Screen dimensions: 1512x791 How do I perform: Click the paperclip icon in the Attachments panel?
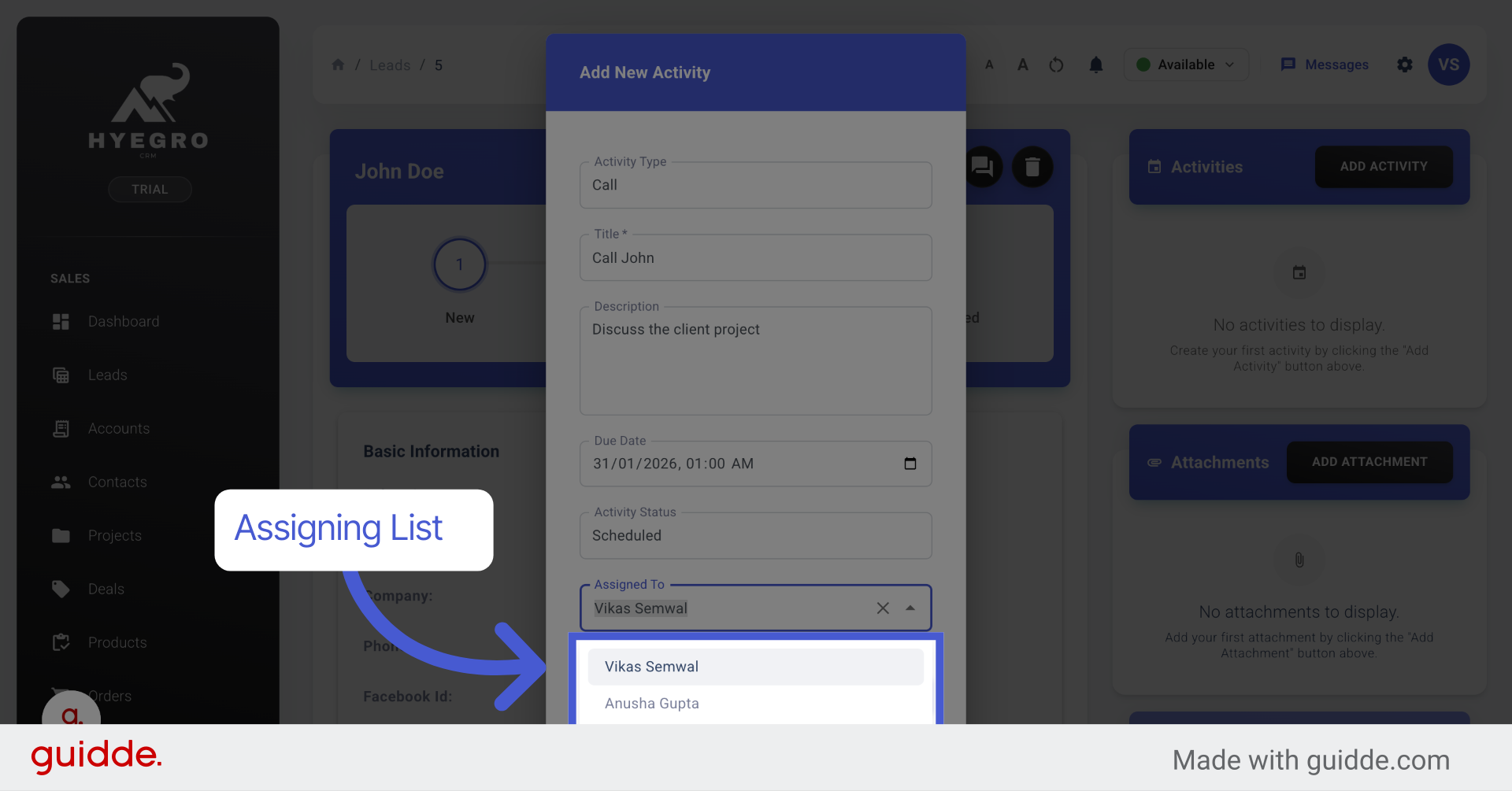(x=1299, y=560)
